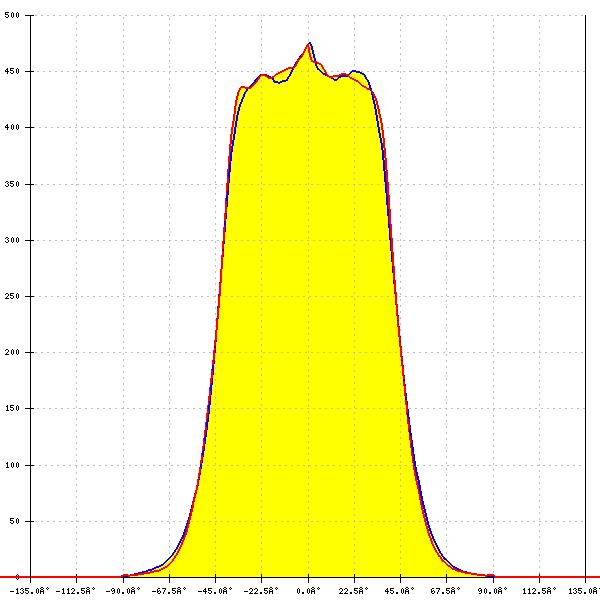600x600 pixels.
Task: Click the 500 y-axis label
Action: pos(11,15)
